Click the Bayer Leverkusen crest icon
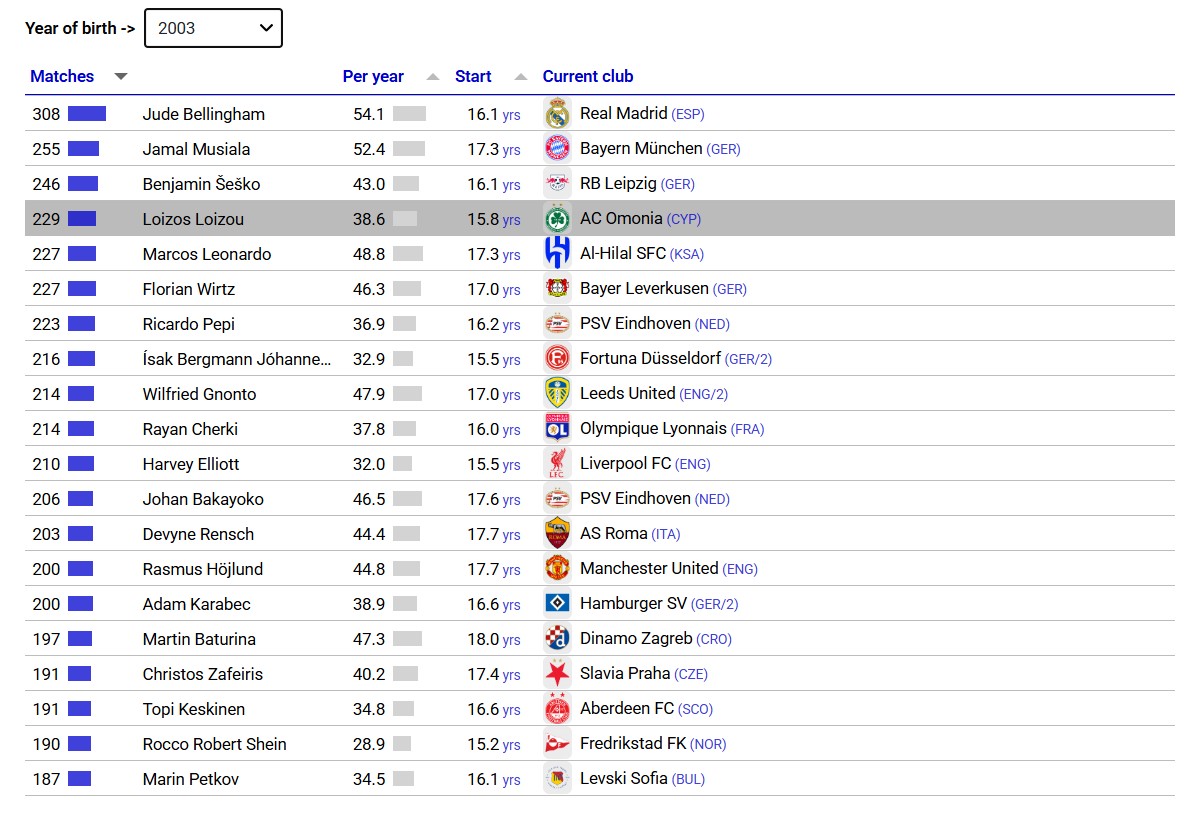 (558, 288)
